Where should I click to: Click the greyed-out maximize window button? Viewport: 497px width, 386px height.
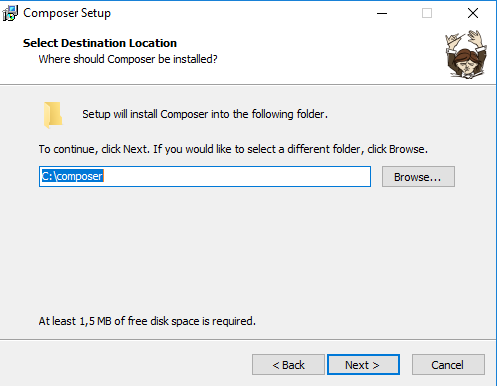pyautogui.click(x=427, y=13)
